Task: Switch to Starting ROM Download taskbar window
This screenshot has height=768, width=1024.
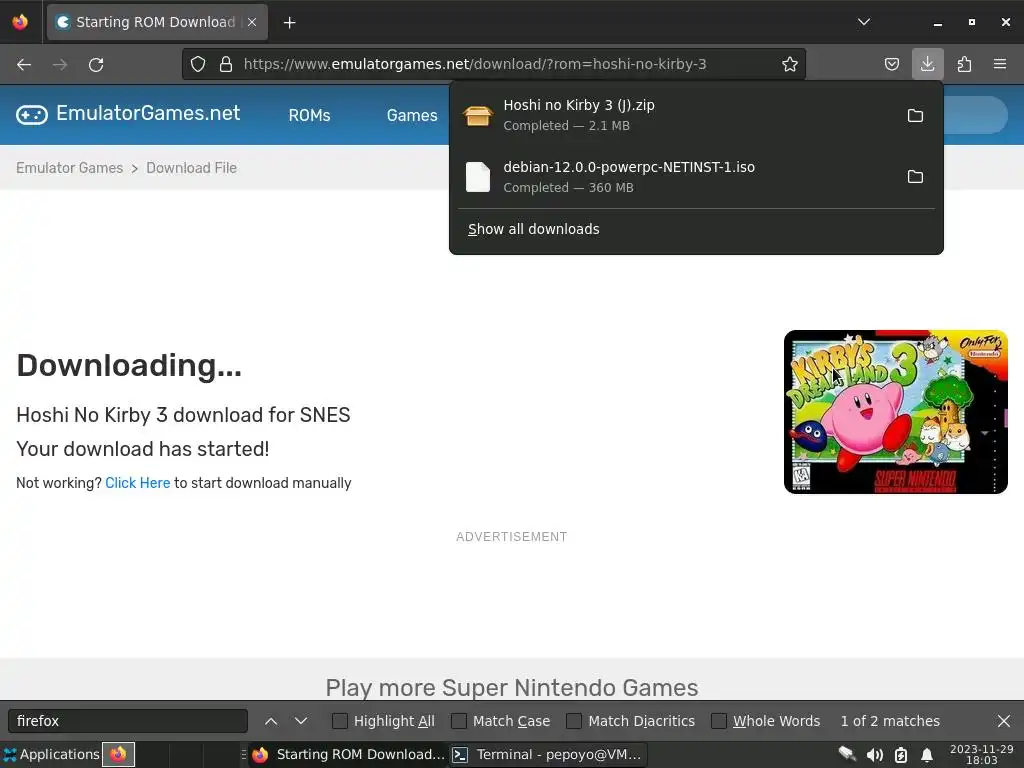Action: pyautogui.click(x=348, y=754)
